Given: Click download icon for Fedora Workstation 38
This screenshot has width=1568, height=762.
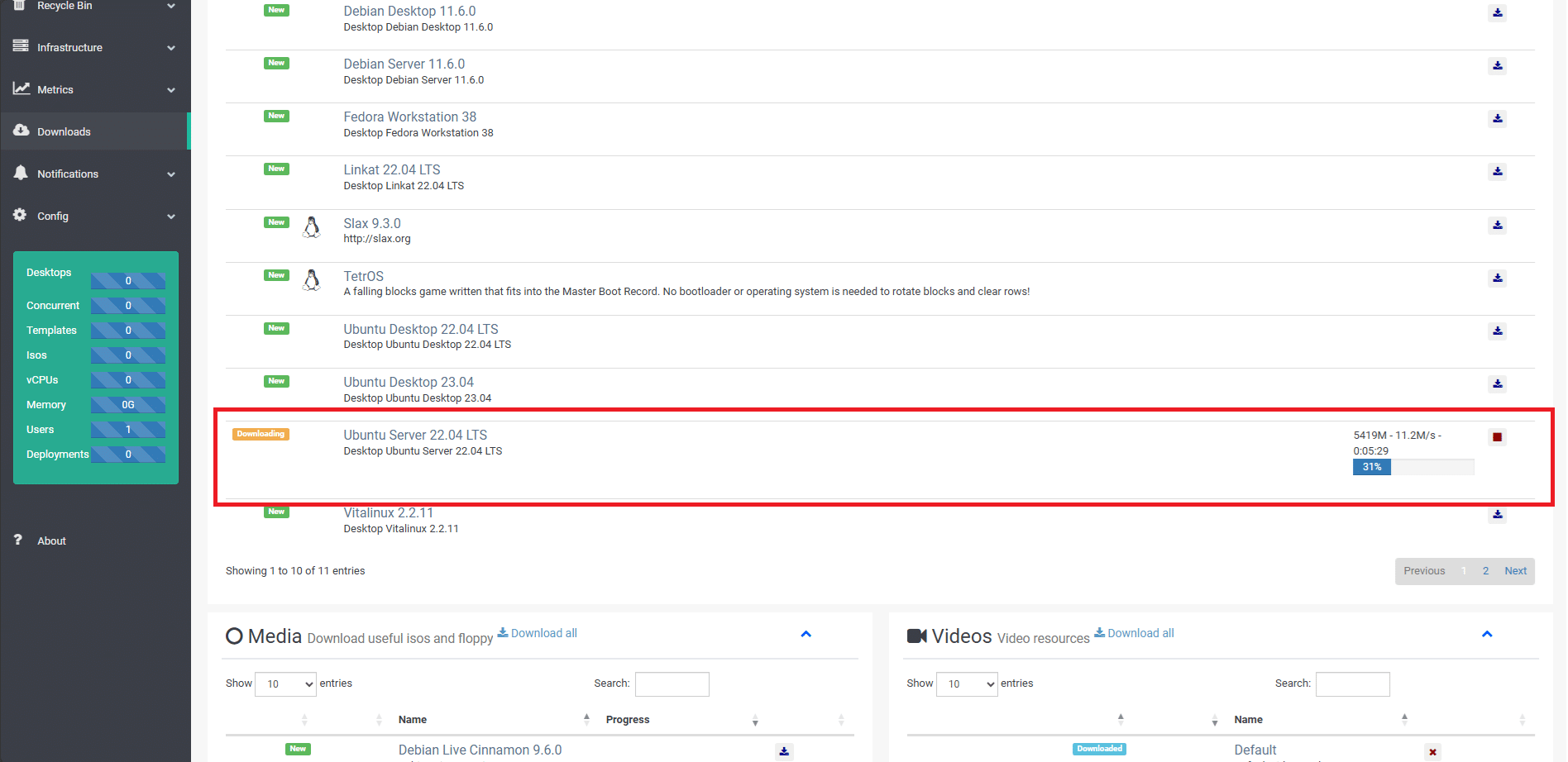Looking at the screenshot, I should click(x=1497, y=119).
